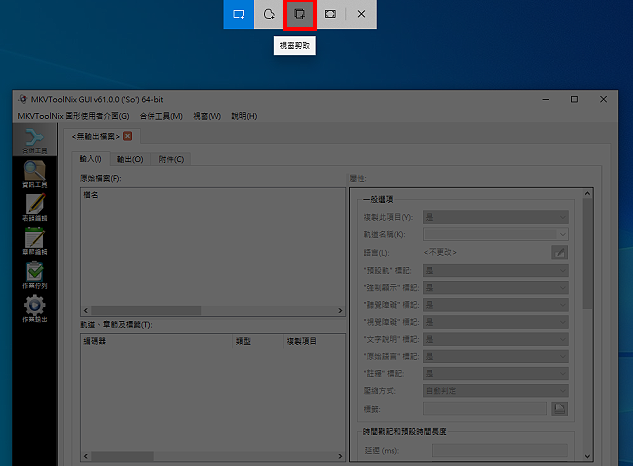
Task: Expand "文字說明" 標記 dropdown
Action: pos(496,339)
